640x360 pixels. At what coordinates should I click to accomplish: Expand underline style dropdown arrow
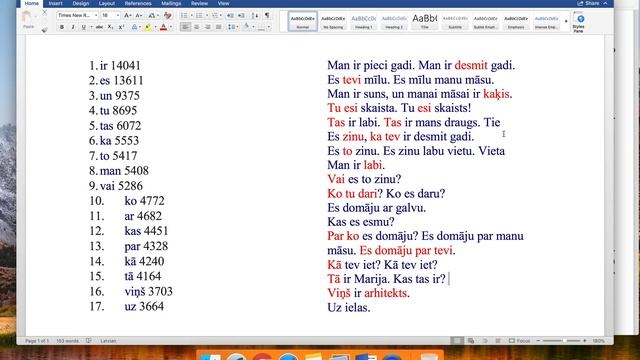(x=91, y=27)
